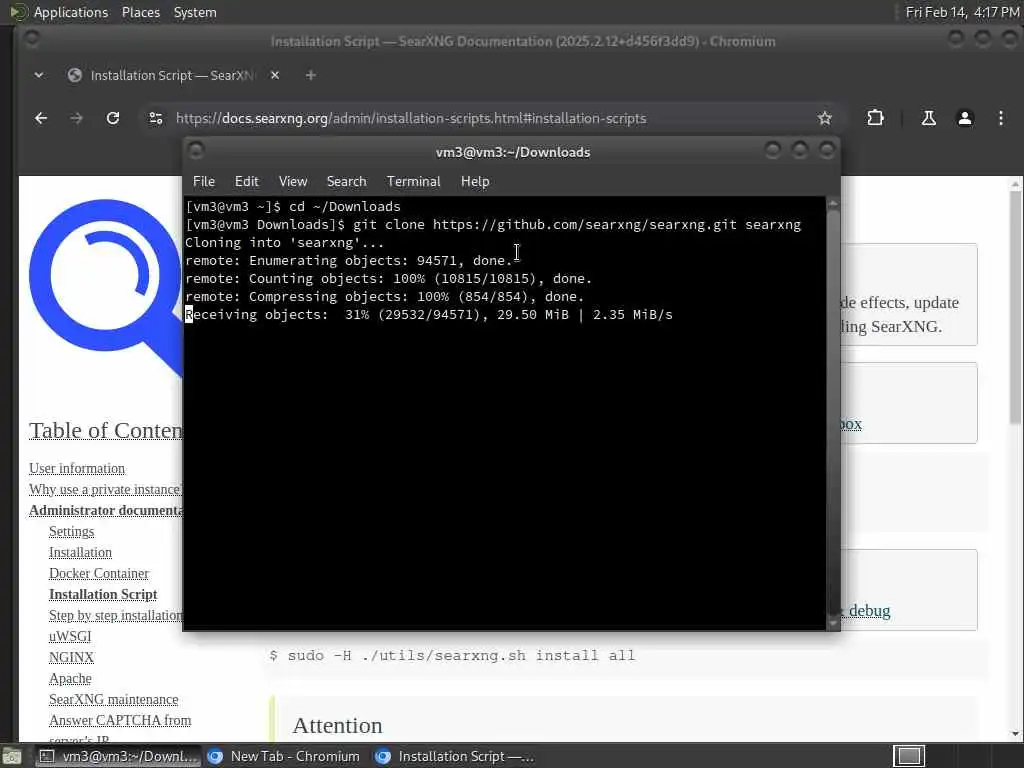Click the Table of Contents heading
The image size is (1024, 768).
[x=106, y=430]
